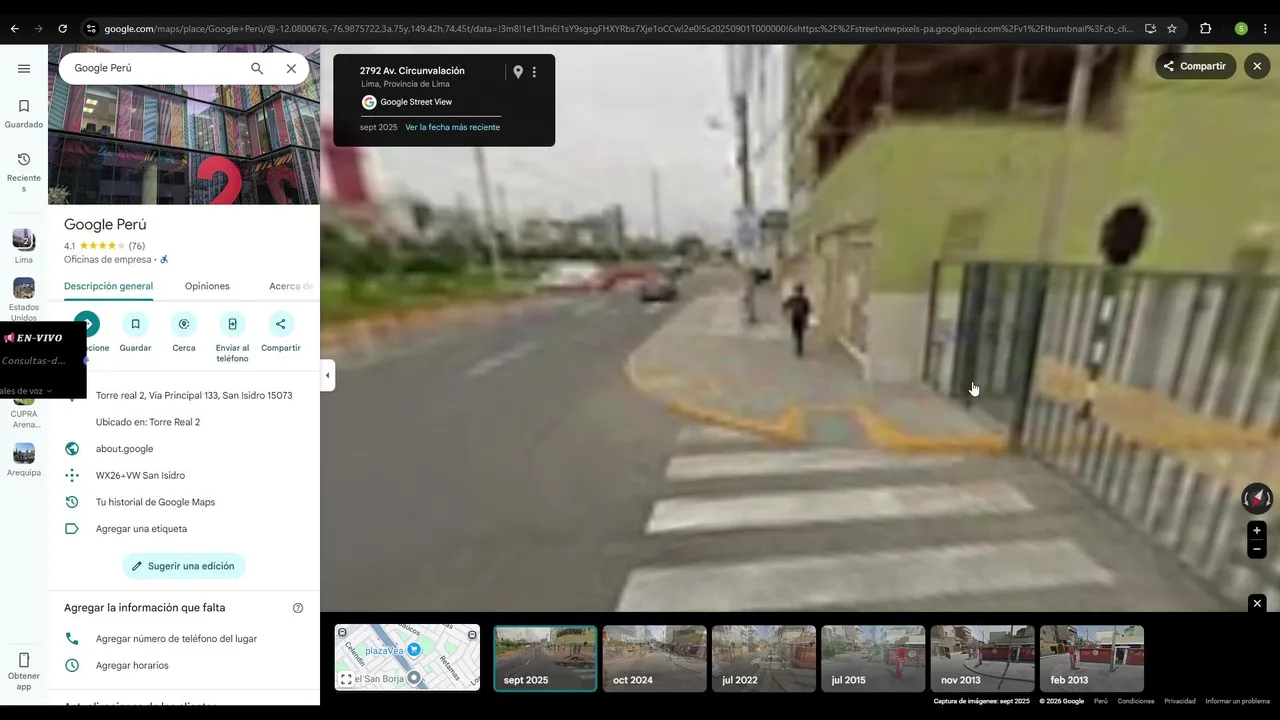Click the Cerca nearby search icon
This screenshot has height=720, width=1280.
click(184, 324)
